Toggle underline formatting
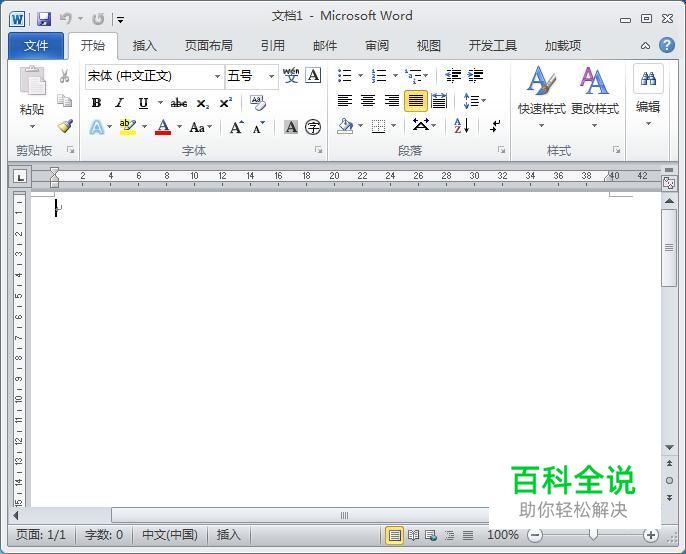686x554 pixels. pos(143,103)
